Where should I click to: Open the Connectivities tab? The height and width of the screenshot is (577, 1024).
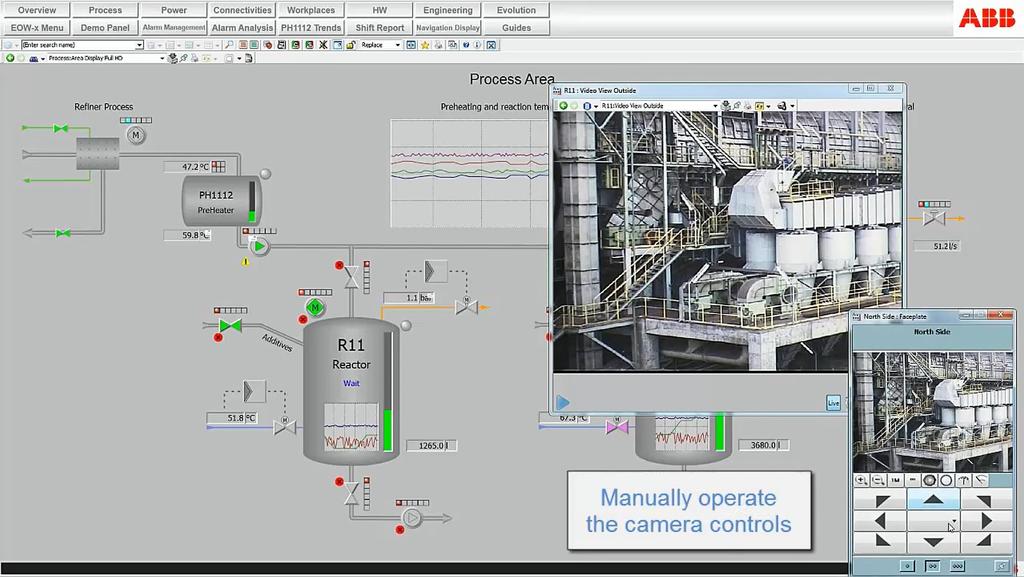point(242,10)
